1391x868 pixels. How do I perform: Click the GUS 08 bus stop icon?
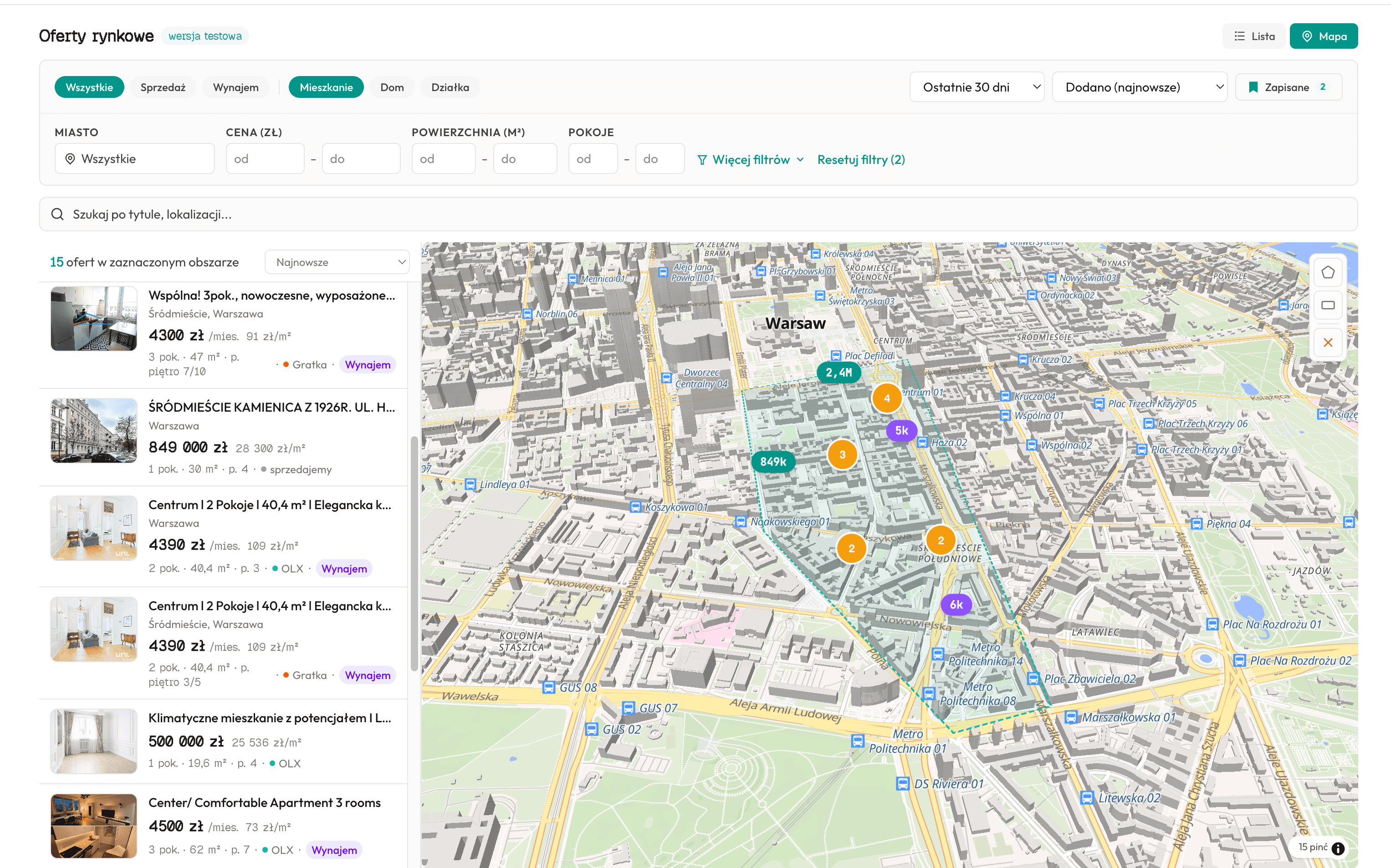549,687
